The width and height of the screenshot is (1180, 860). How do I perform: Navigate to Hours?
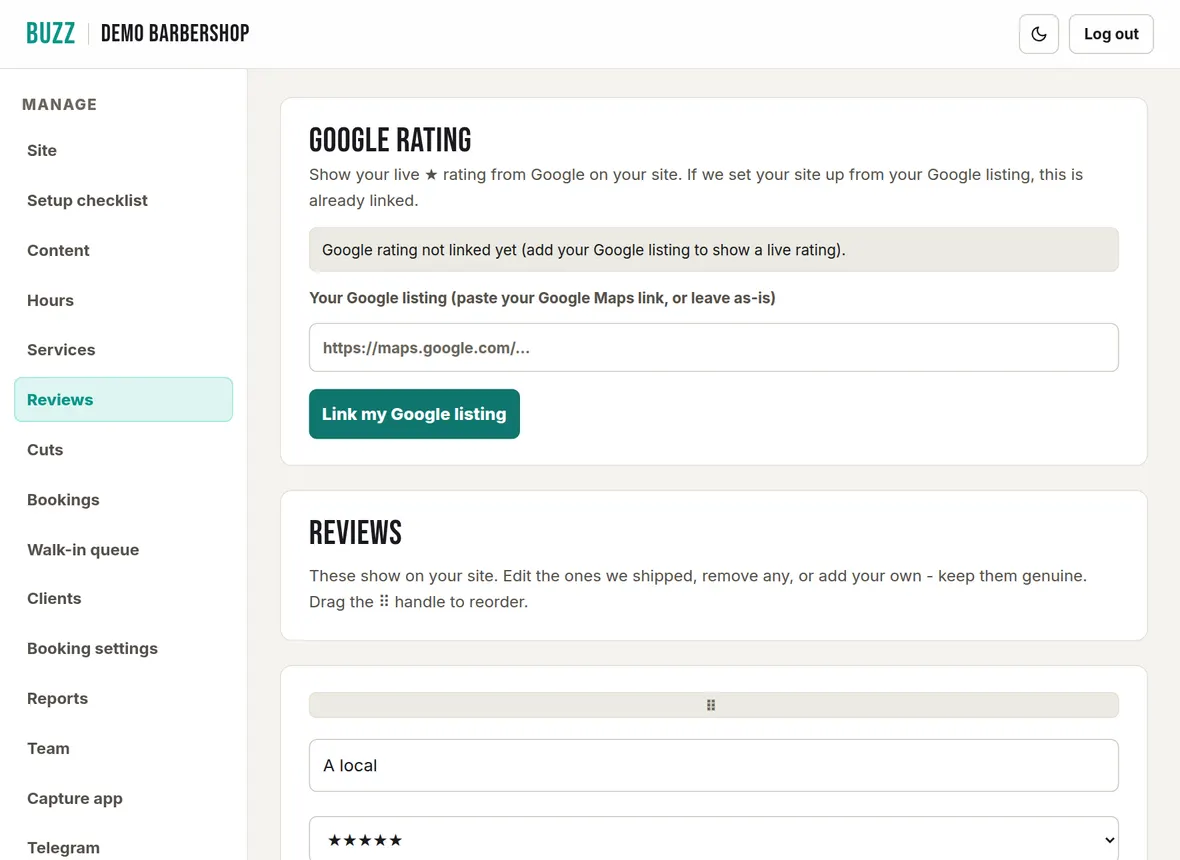pos(123,300)
